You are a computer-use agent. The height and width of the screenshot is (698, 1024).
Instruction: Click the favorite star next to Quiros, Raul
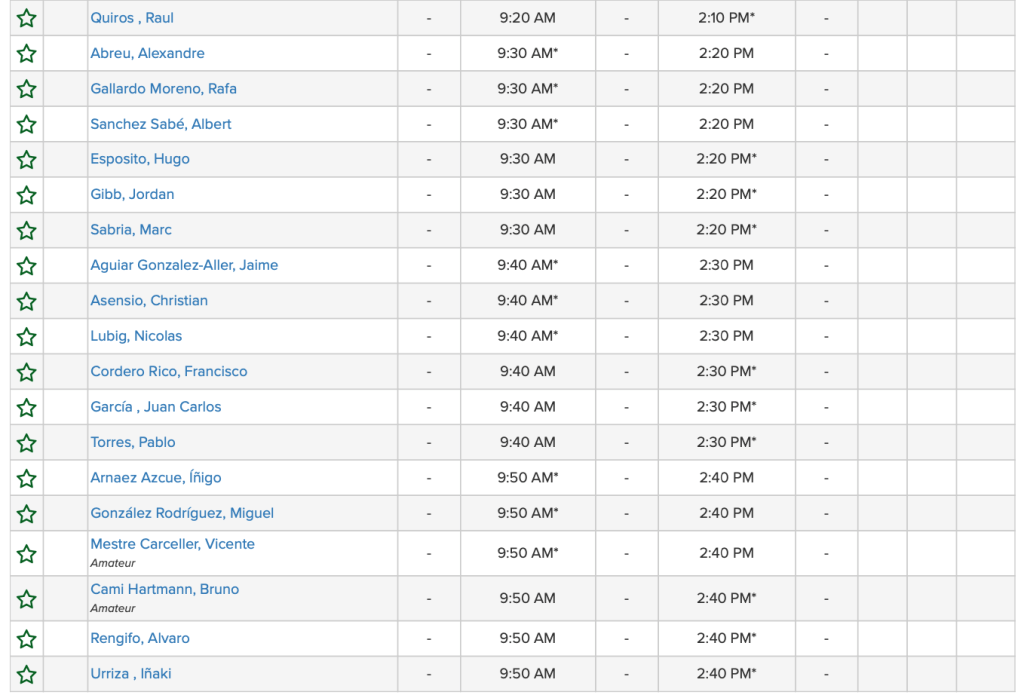pyautogui.click(x=27, y=18)
